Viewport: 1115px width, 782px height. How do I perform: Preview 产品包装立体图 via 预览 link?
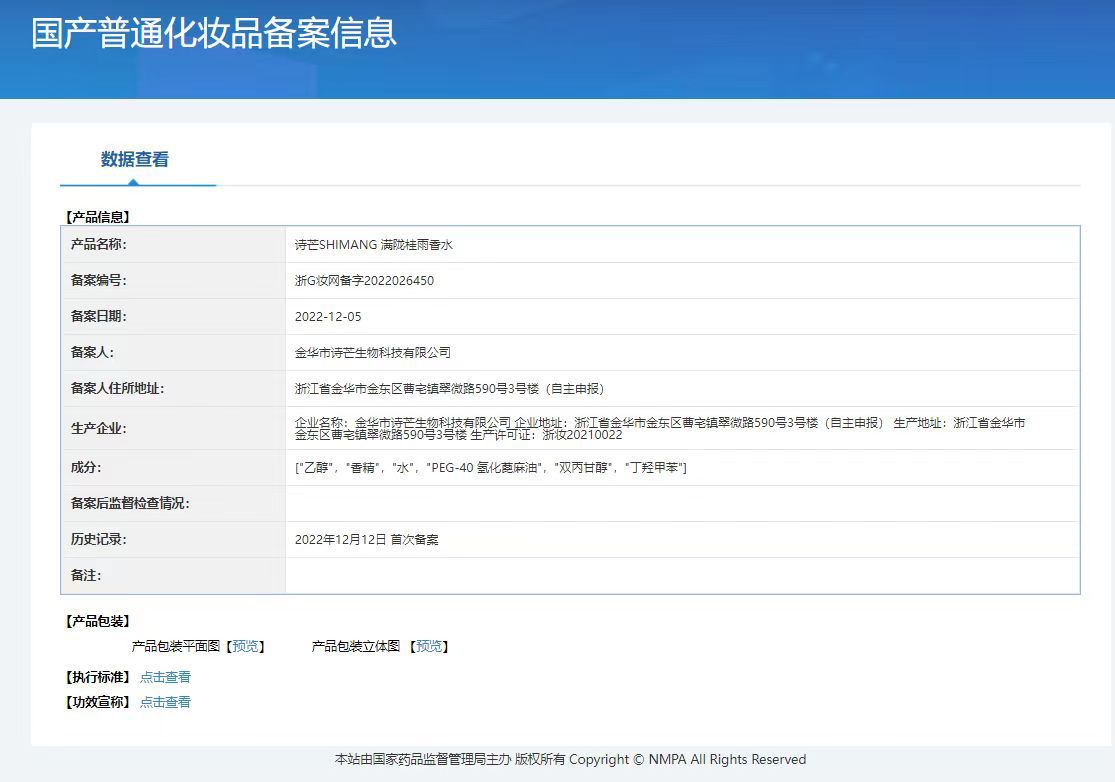pyautogui.click(x=429, y=646)
